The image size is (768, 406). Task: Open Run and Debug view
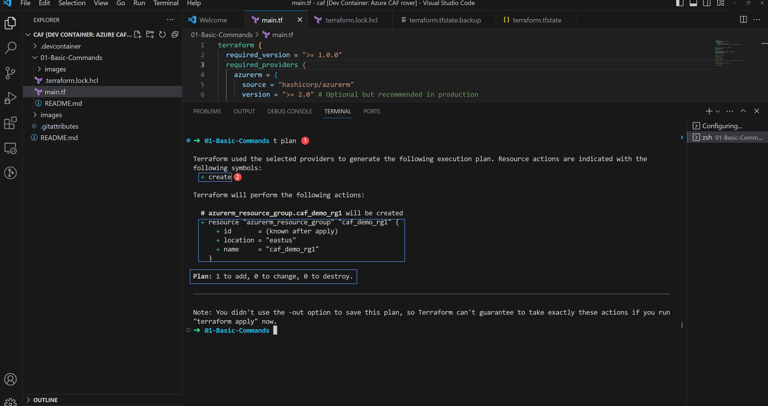tap(11, 98)
